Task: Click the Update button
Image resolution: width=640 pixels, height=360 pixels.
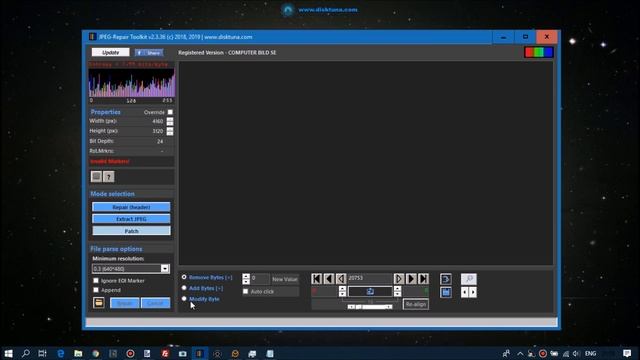Action: coord(111,52)
